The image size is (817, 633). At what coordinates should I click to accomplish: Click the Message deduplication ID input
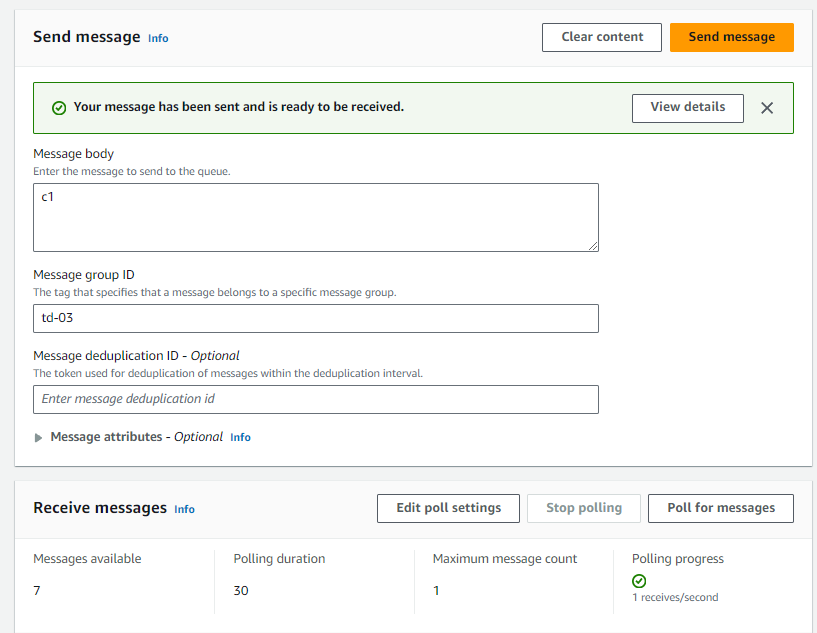(315, 399)
